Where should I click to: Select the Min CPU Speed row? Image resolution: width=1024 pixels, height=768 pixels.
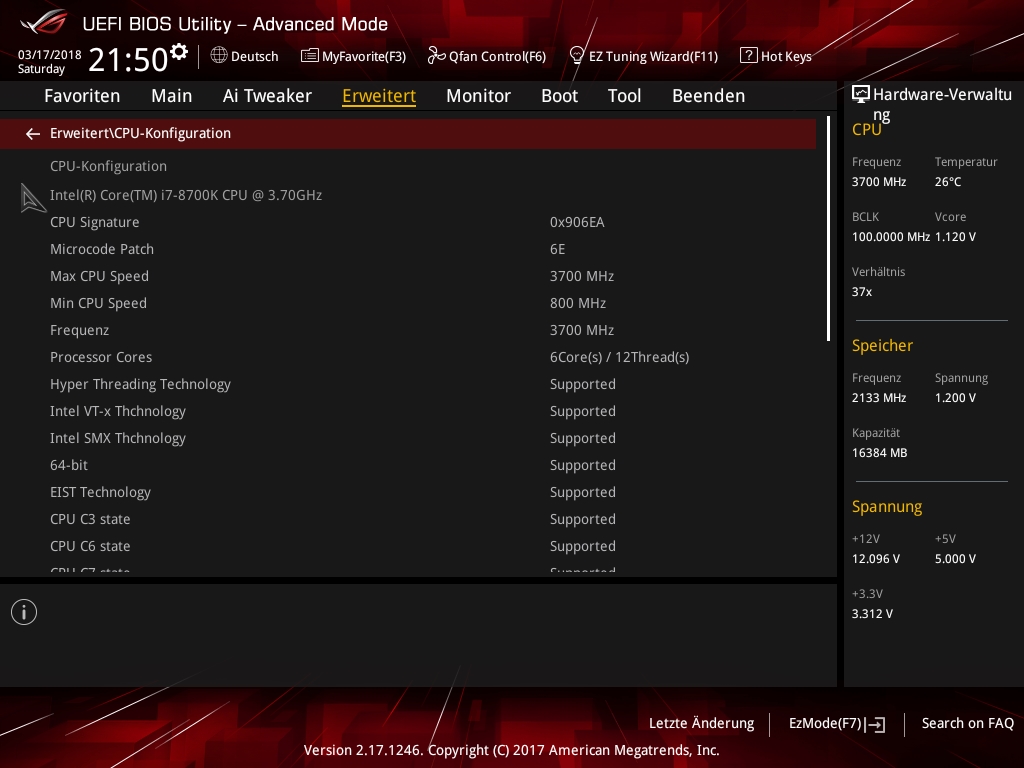coord(408,303)
